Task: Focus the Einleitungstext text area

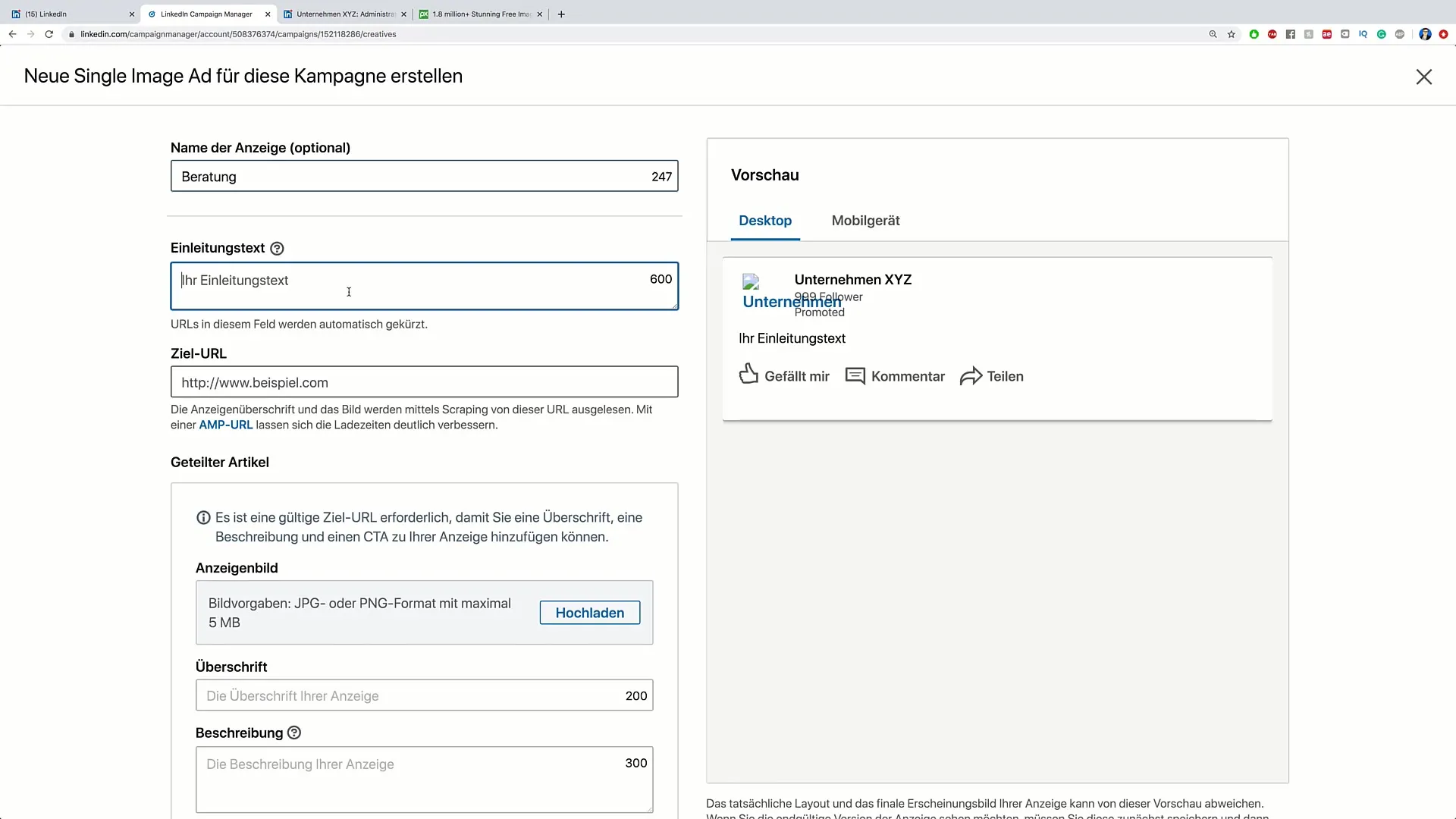Action: coord(425,286)
